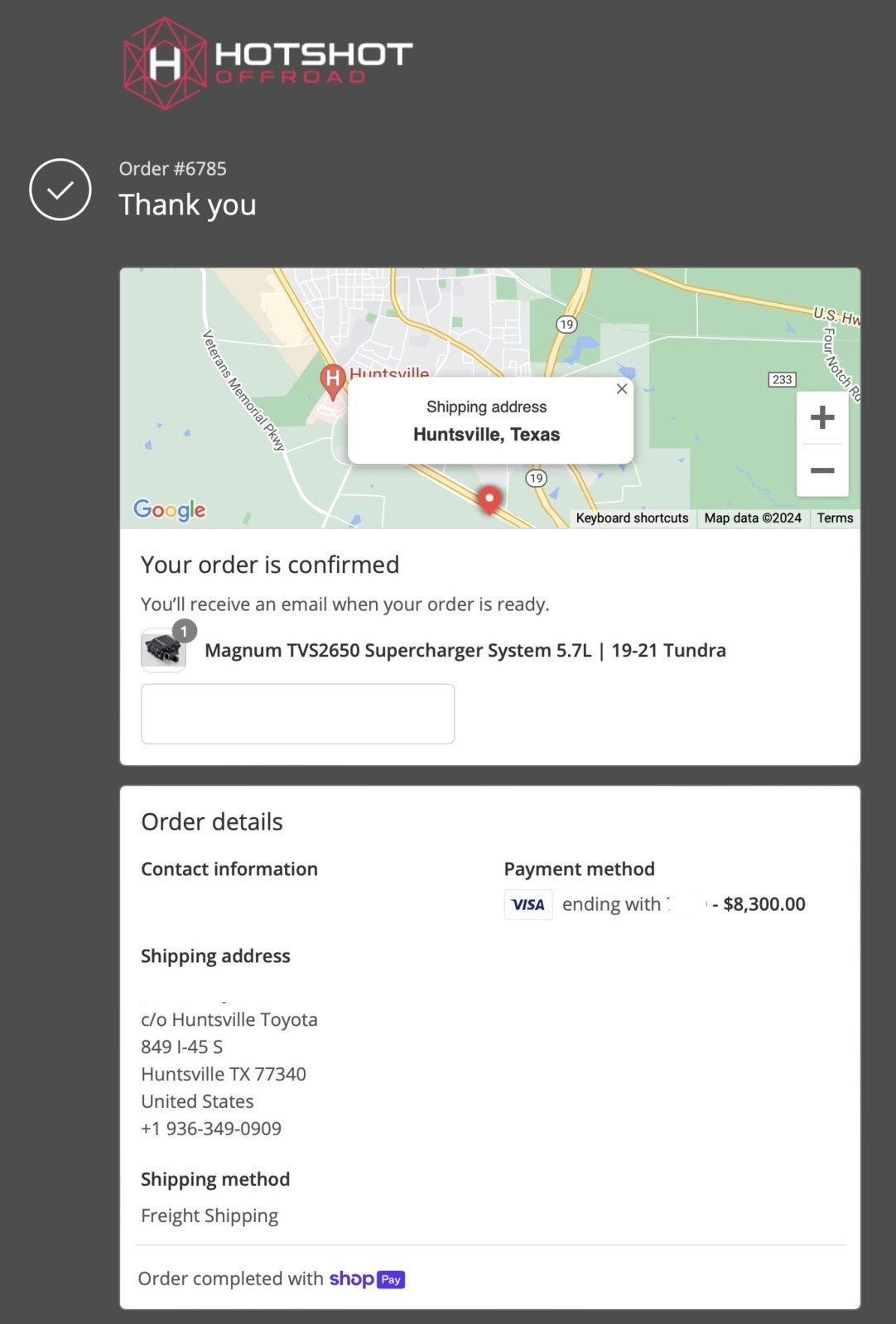Click the Shop Pay logo
This screenshot has height=1324, width=896.
click(367, 1279)
